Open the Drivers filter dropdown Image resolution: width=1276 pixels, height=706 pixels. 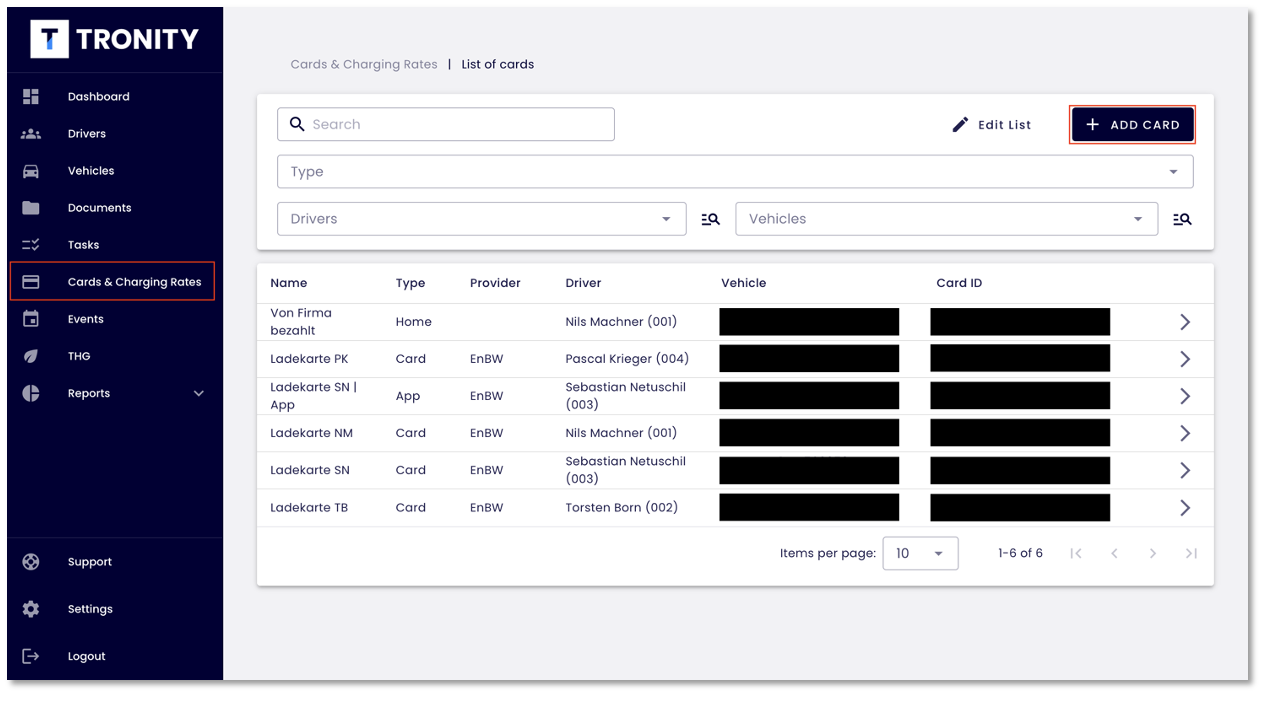(482, 219)
